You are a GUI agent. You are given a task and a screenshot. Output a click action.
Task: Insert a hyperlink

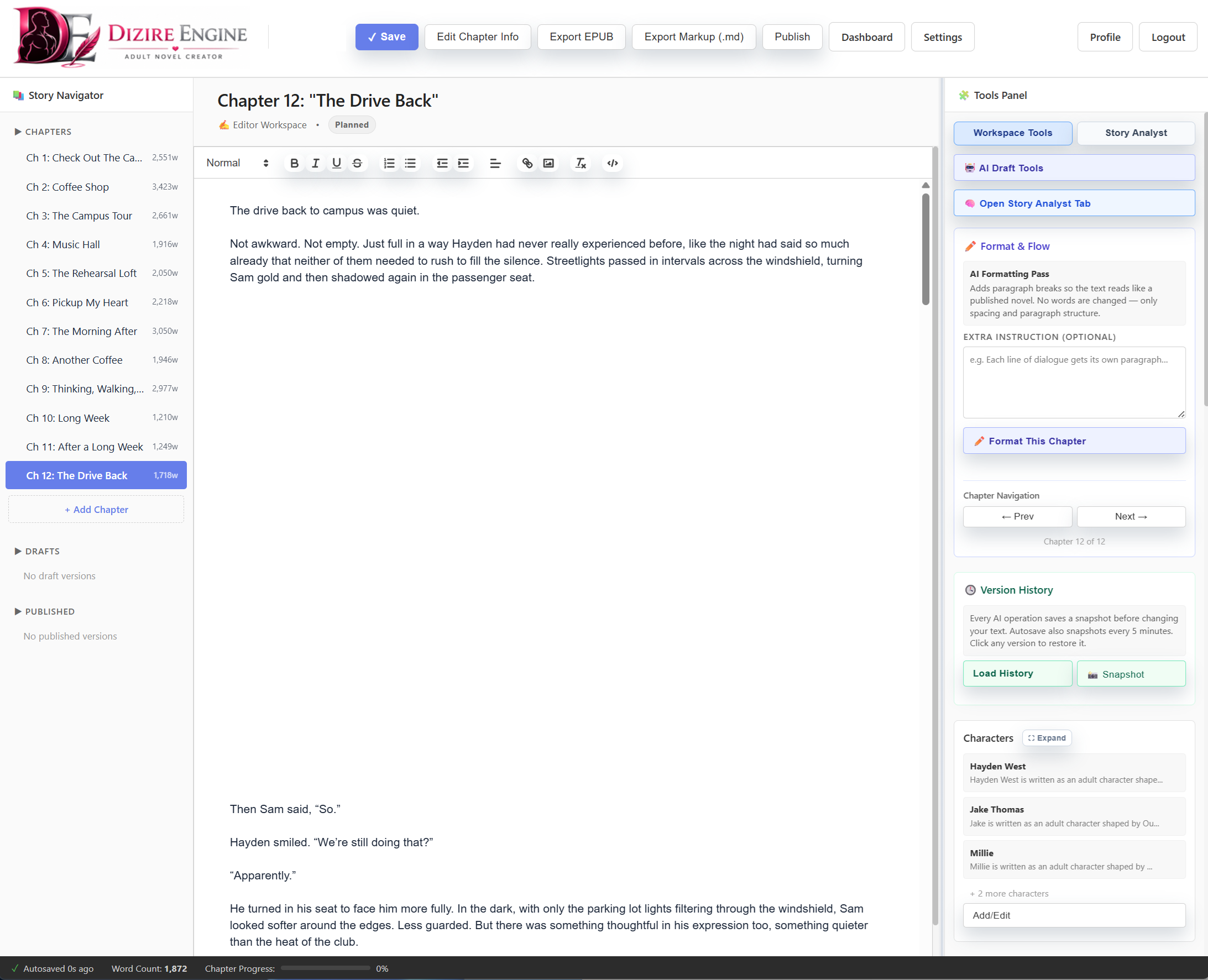click(527, 163)
